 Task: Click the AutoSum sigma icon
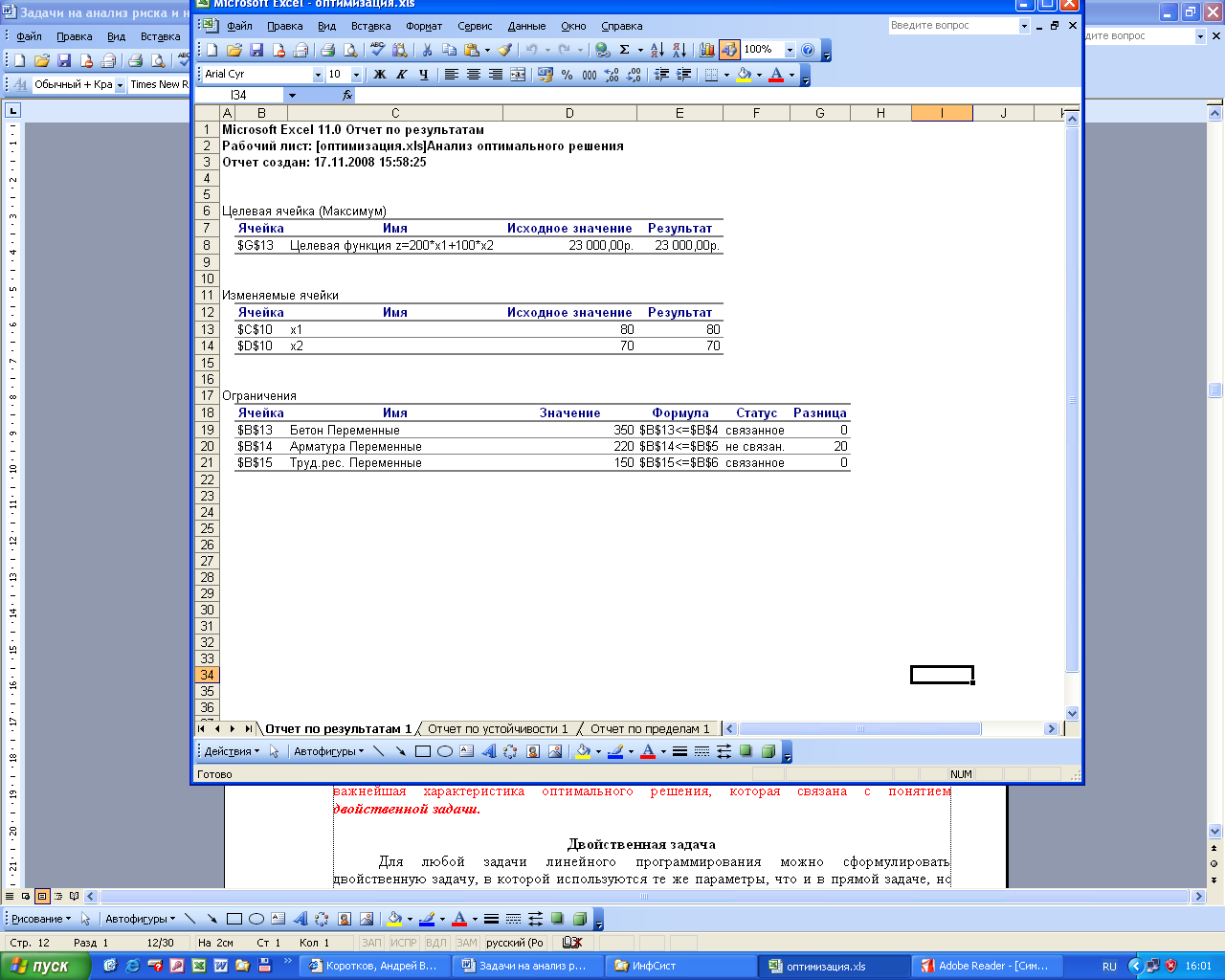point(625,50)
